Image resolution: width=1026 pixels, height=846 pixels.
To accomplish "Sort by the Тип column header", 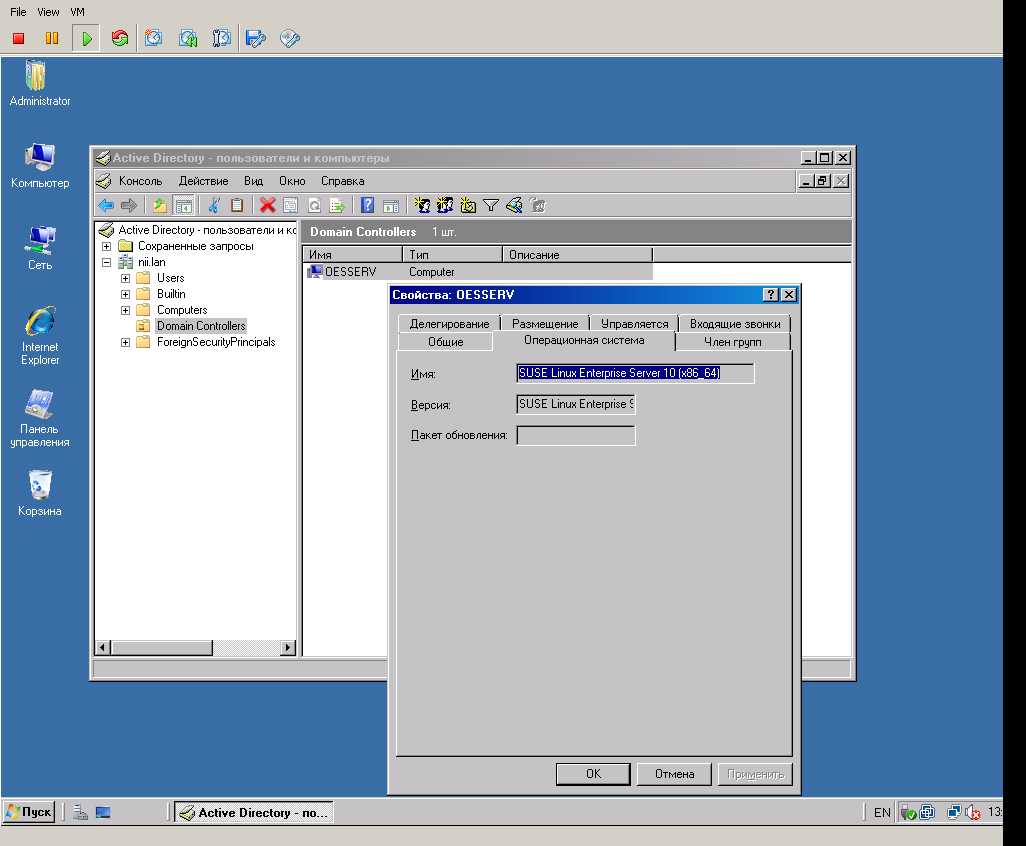I will point(453,255).
